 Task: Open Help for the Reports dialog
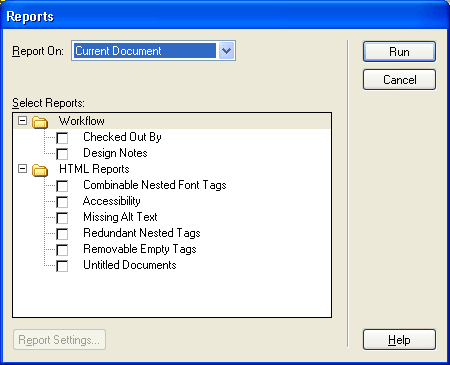(399, 340)
